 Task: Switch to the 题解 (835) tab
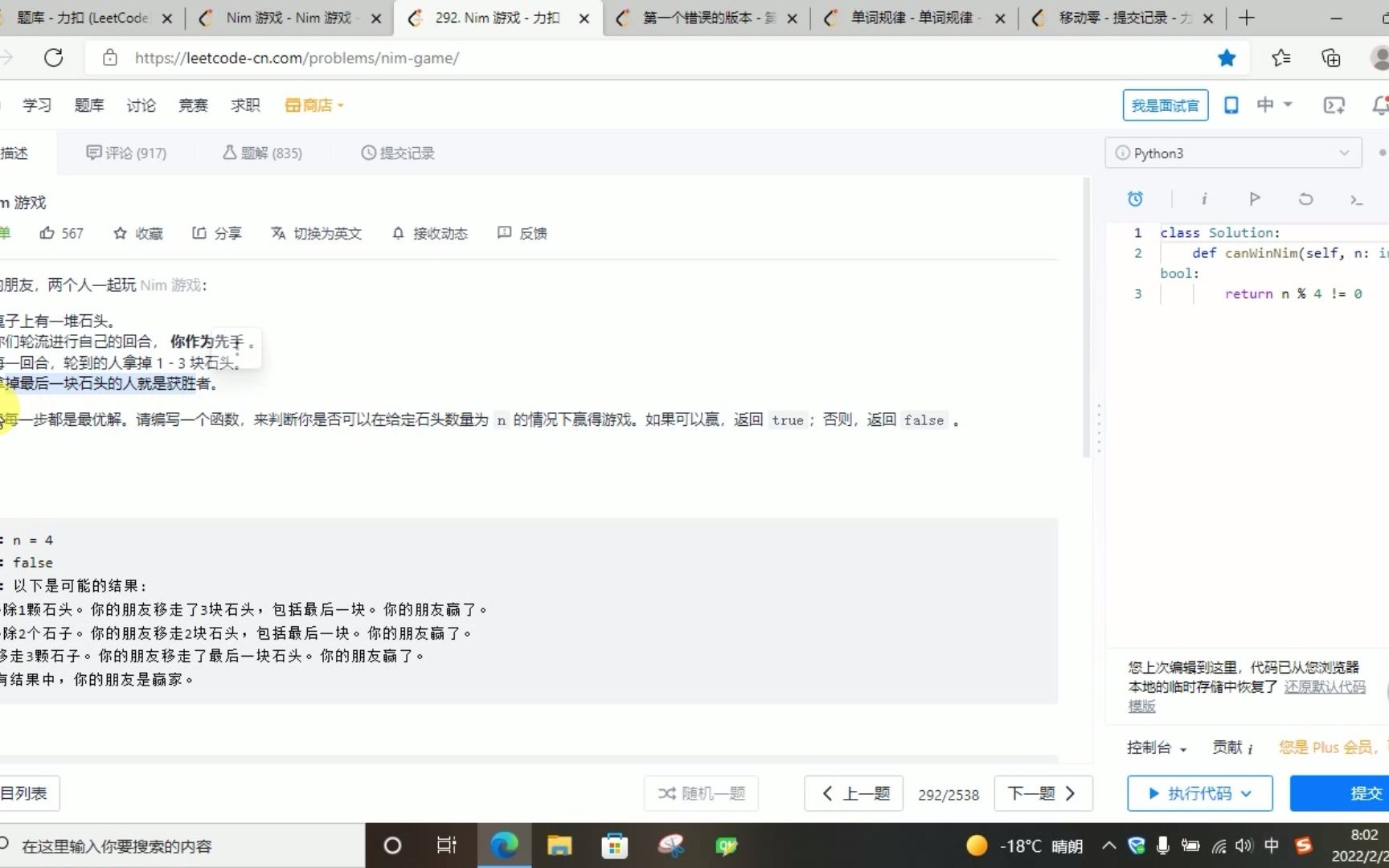pos(263,153)
